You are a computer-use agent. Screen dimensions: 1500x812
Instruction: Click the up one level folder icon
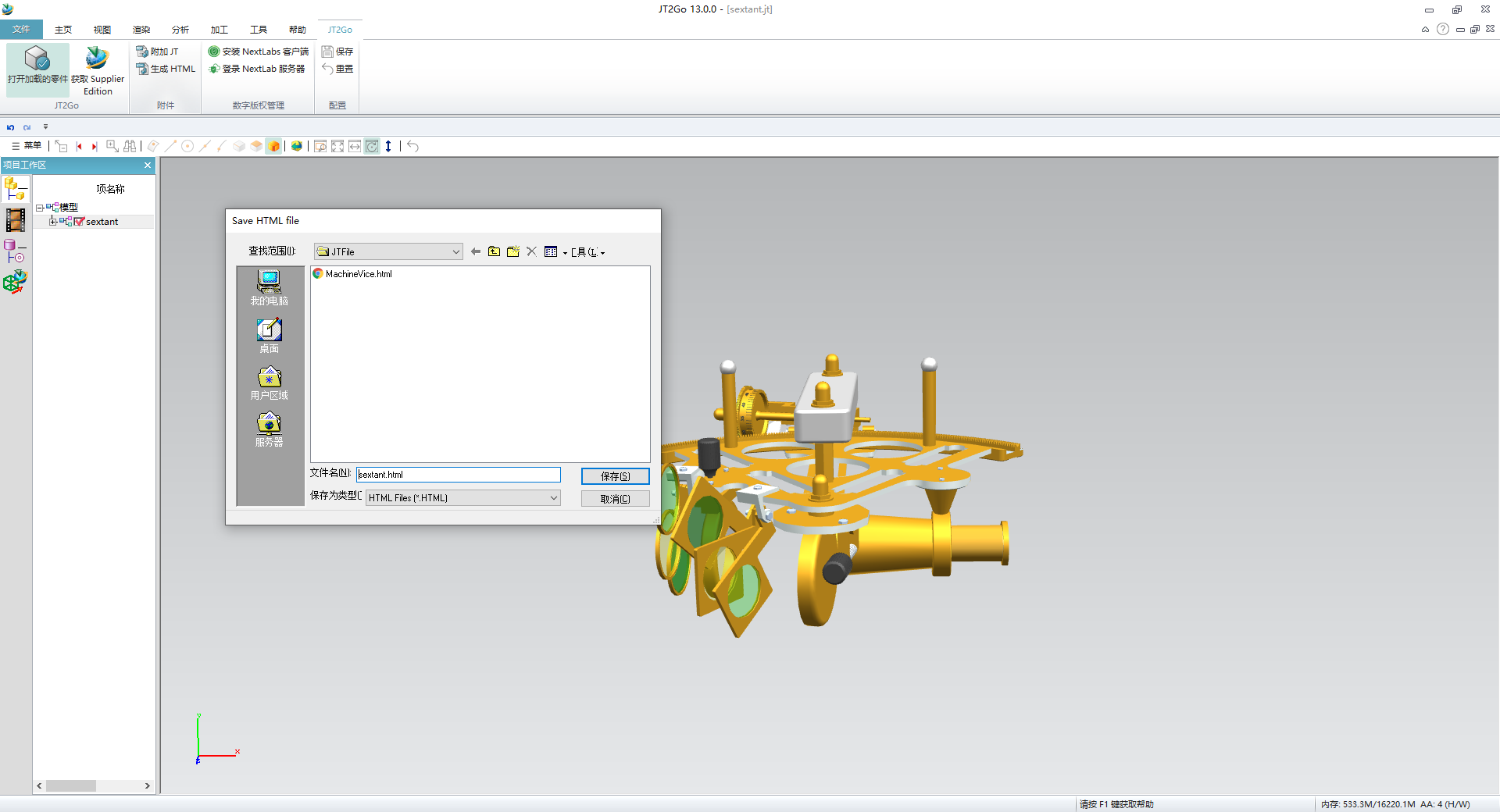point(494,251)
